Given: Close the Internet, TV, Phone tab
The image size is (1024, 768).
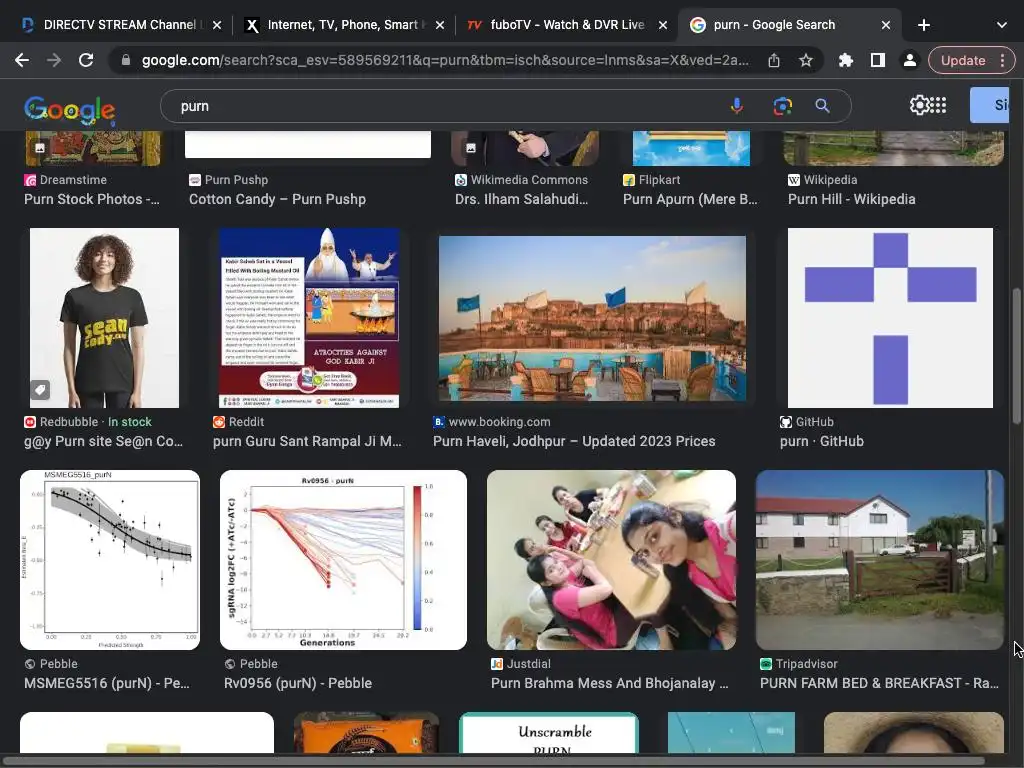Looking at the screenshot, I should coord(440,25).
